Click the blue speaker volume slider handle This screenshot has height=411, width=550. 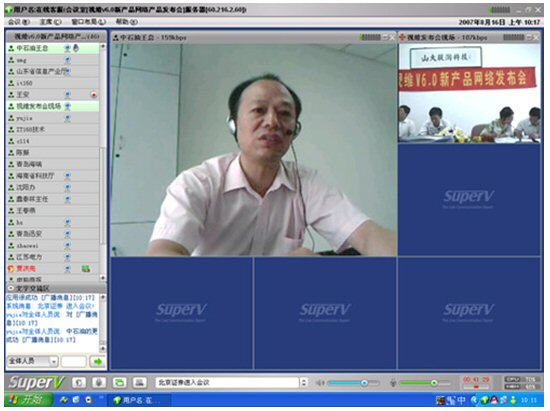tap(364, 383)
